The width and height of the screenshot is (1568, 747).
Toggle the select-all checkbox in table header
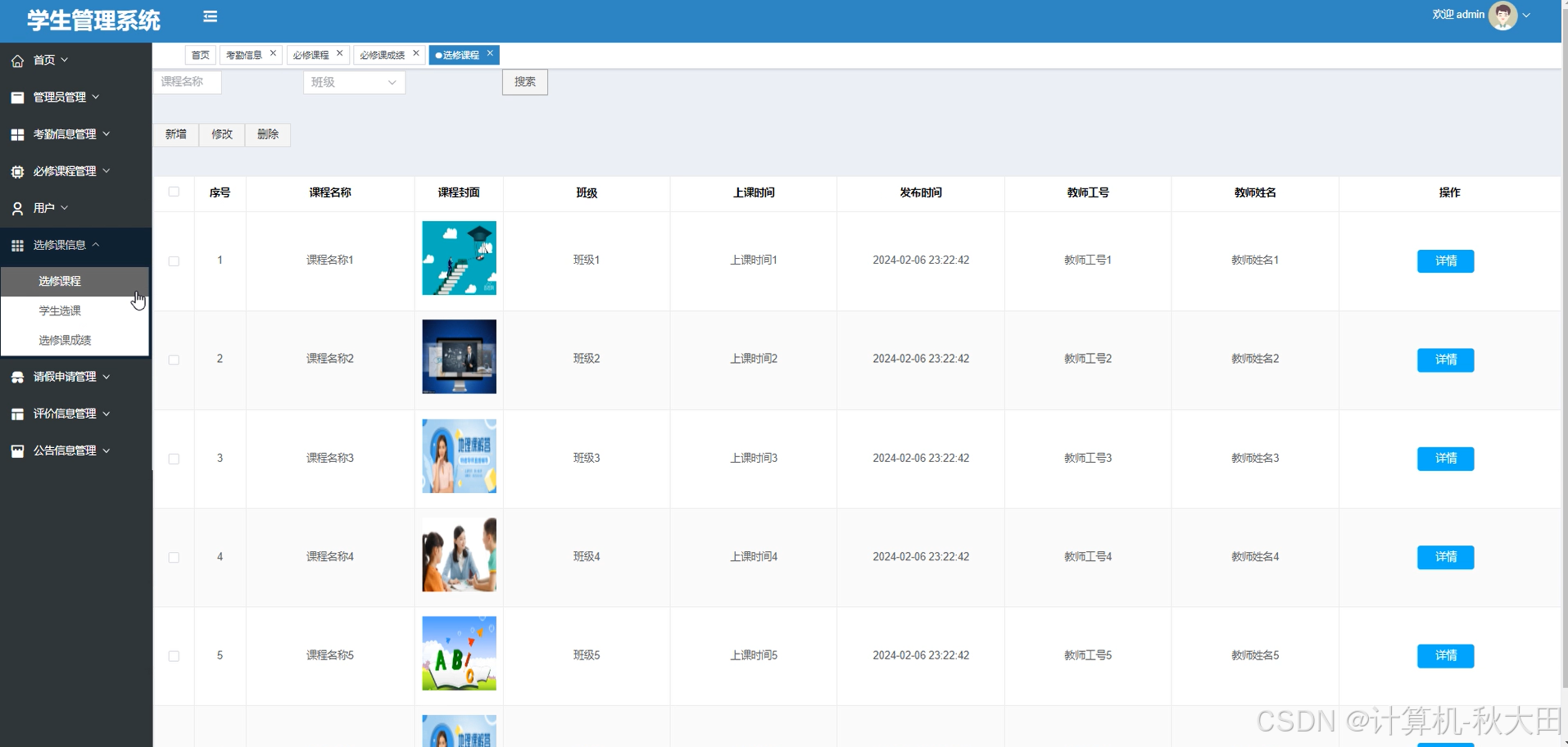pyautogui.click(x=174, y=192)
